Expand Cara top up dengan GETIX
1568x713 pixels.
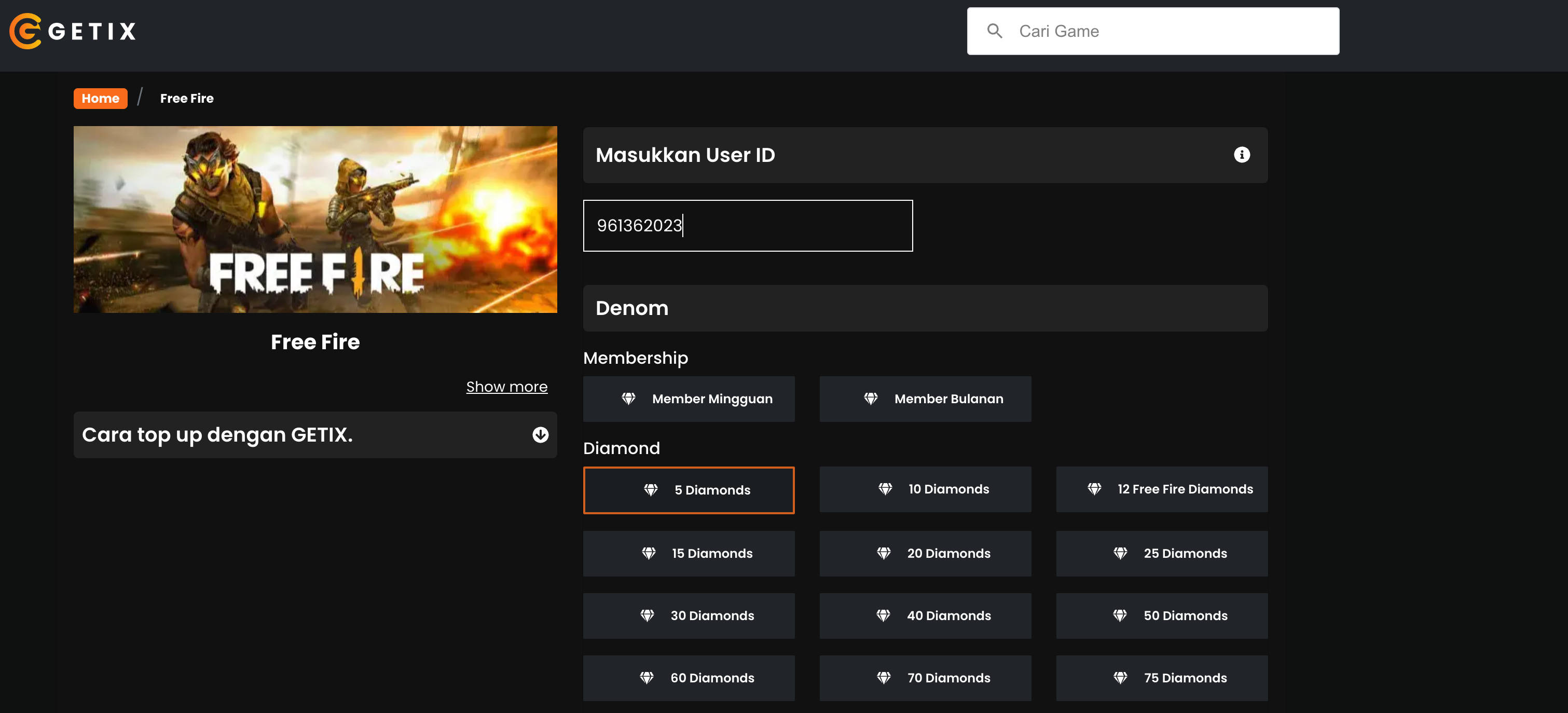click(315, 435)
